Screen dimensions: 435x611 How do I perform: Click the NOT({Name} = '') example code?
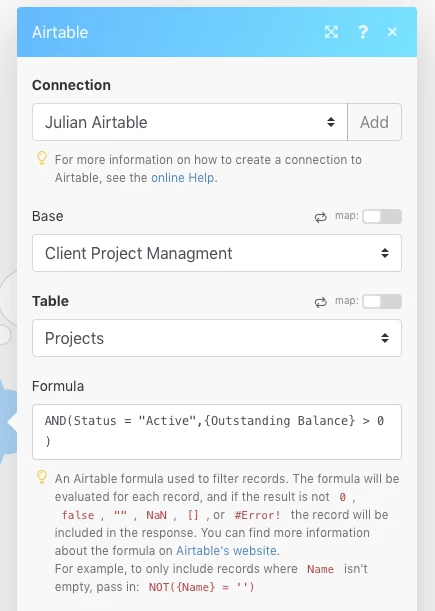(201, 587)
